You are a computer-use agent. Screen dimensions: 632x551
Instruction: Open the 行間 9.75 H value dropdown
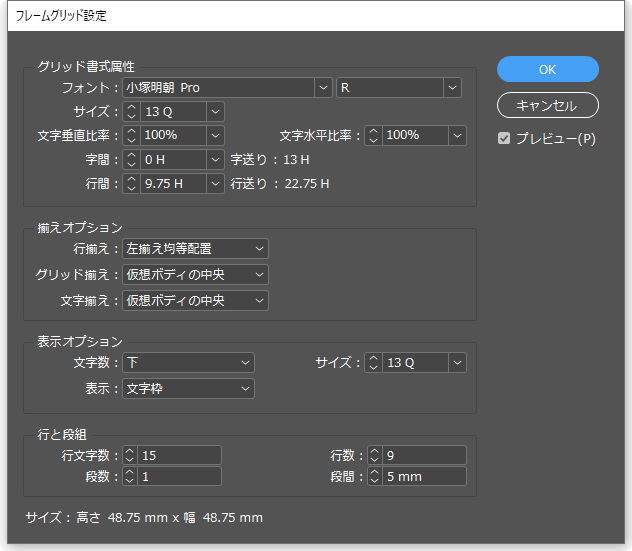pyautogui.click(x=216, y=183)
